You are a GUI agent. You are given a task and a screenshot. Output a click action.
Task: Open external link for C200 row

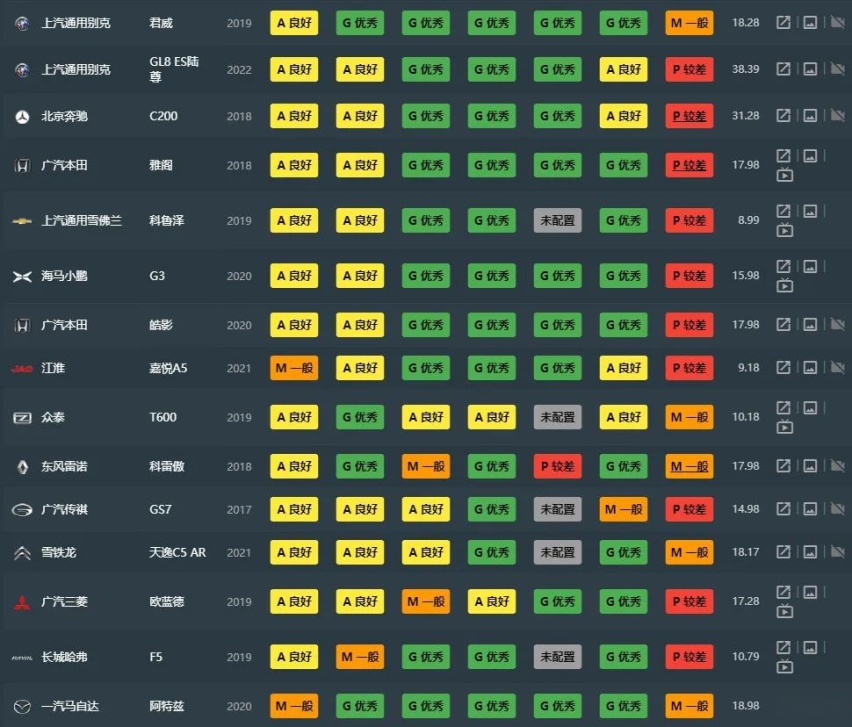point(783,115)
